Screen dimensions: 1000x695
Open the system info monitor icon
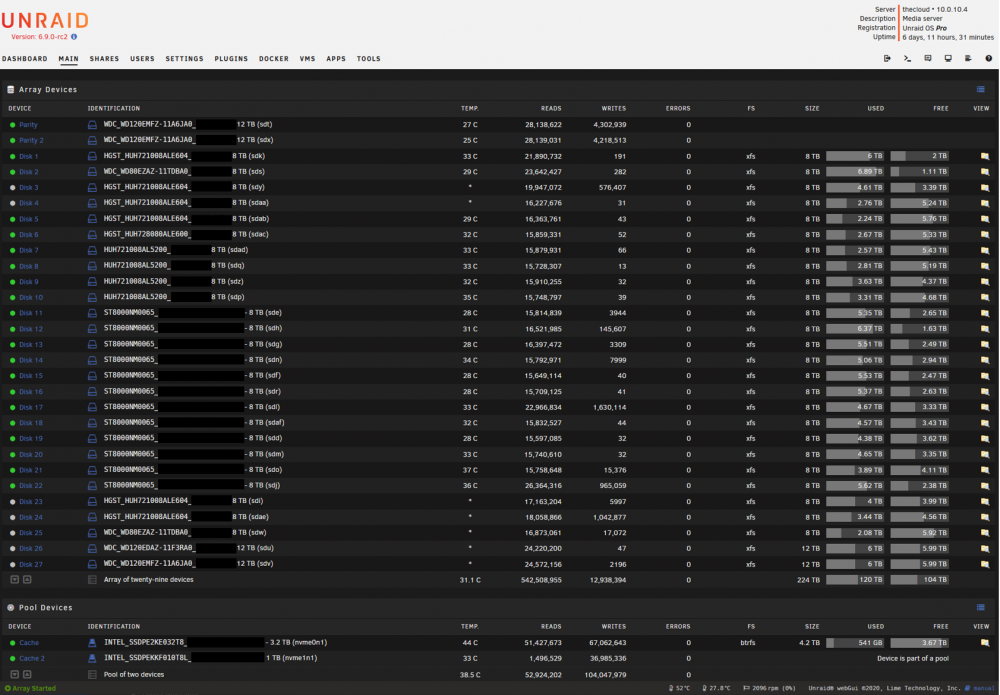tap(948, 58)
